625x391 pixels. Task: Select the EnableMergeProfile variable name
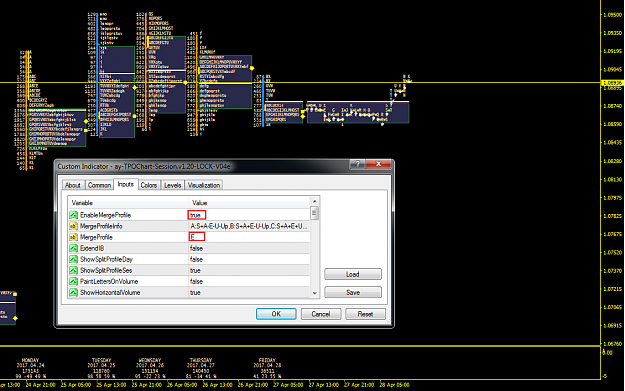(105, 215)
